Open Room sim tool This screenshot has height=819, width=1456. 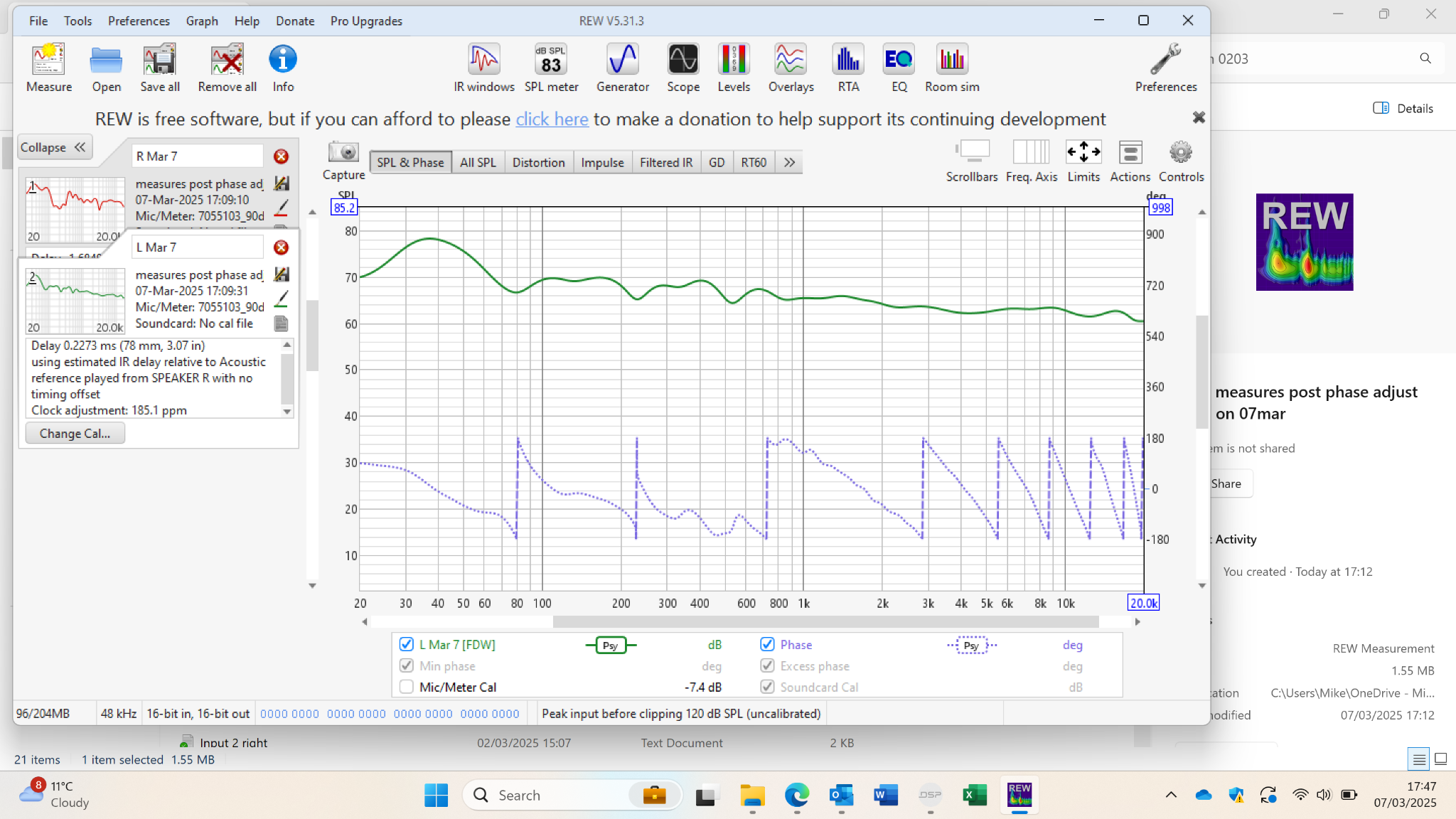point(952,68)
